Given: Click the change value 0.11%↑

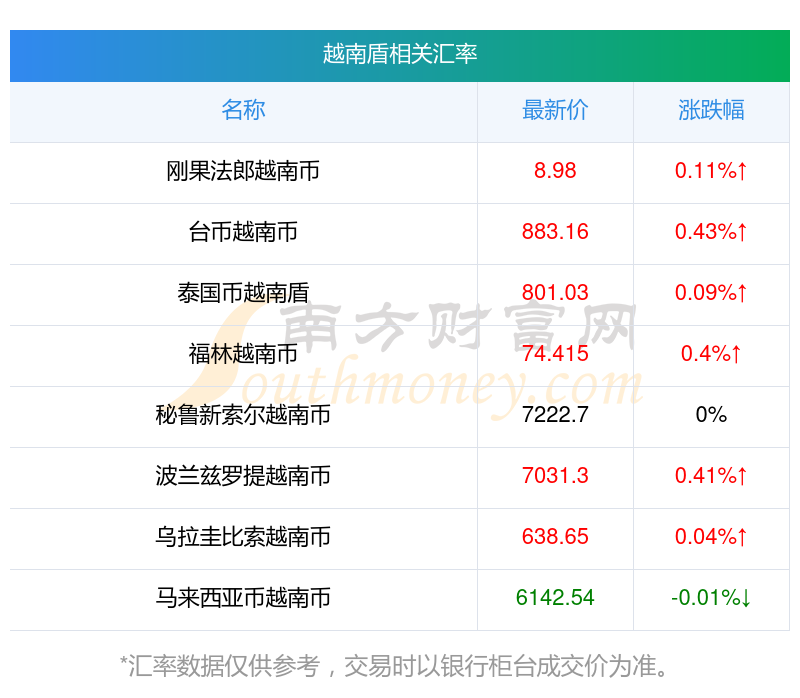Looking at the screenshot, I should coord(711,171).
